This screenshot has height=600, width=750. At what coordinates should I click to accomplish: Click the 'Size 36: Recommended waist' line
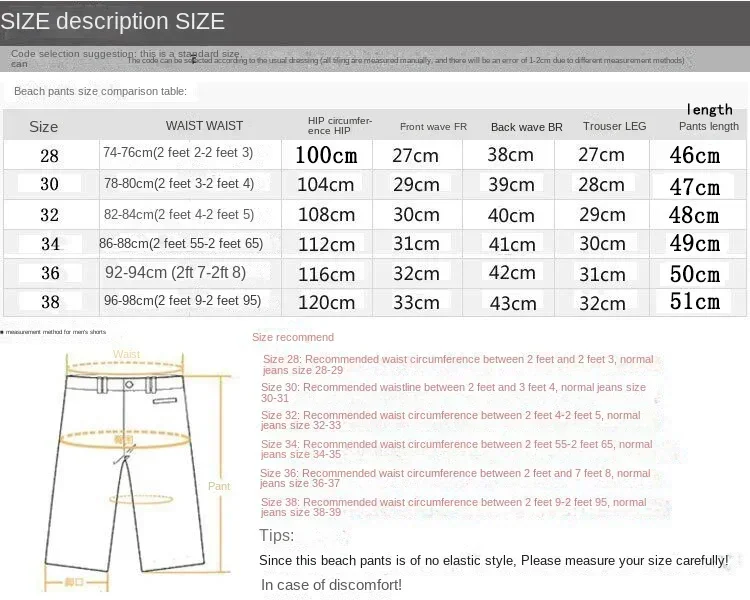click(x=455, y=478)
